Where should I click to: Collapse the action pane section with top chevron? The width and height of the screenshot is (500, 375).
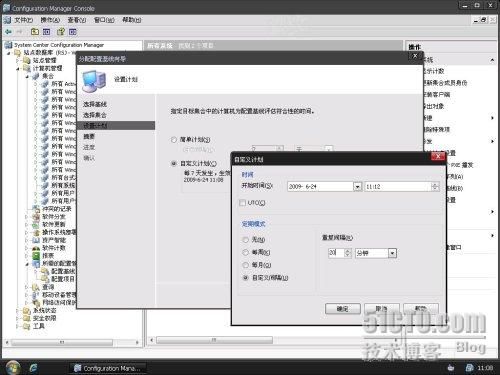point(492,60)
